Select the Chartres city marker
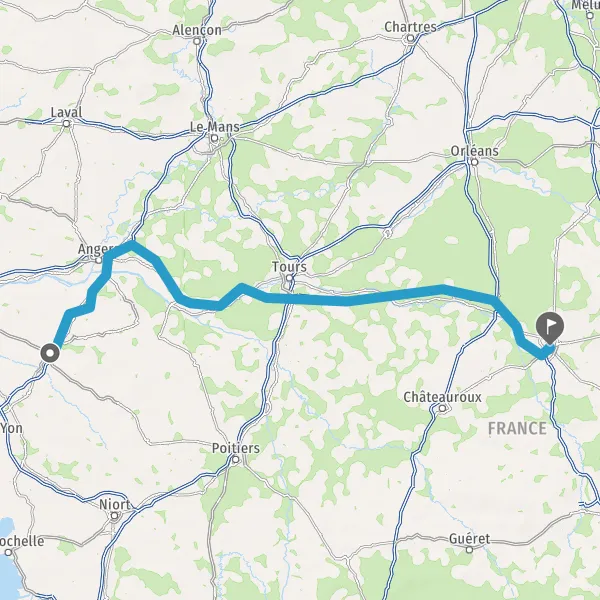Viewport: 600px width, 600px height. [x=411, y=38]
